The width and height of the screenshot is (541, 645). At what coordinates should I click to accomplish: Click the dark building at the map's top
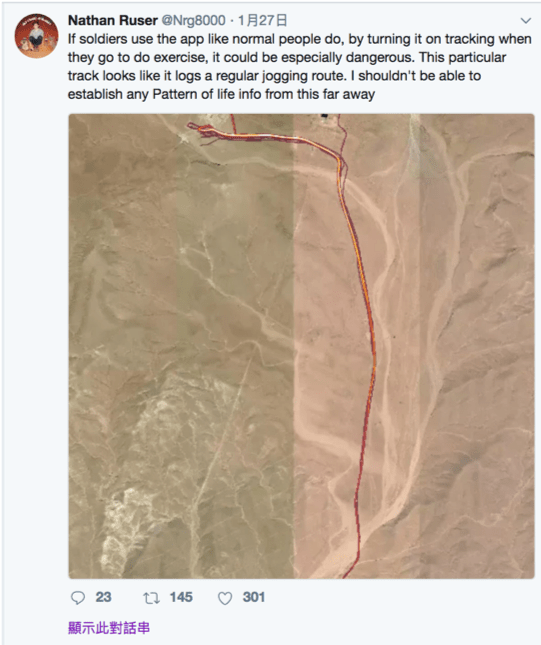point(325,117)
